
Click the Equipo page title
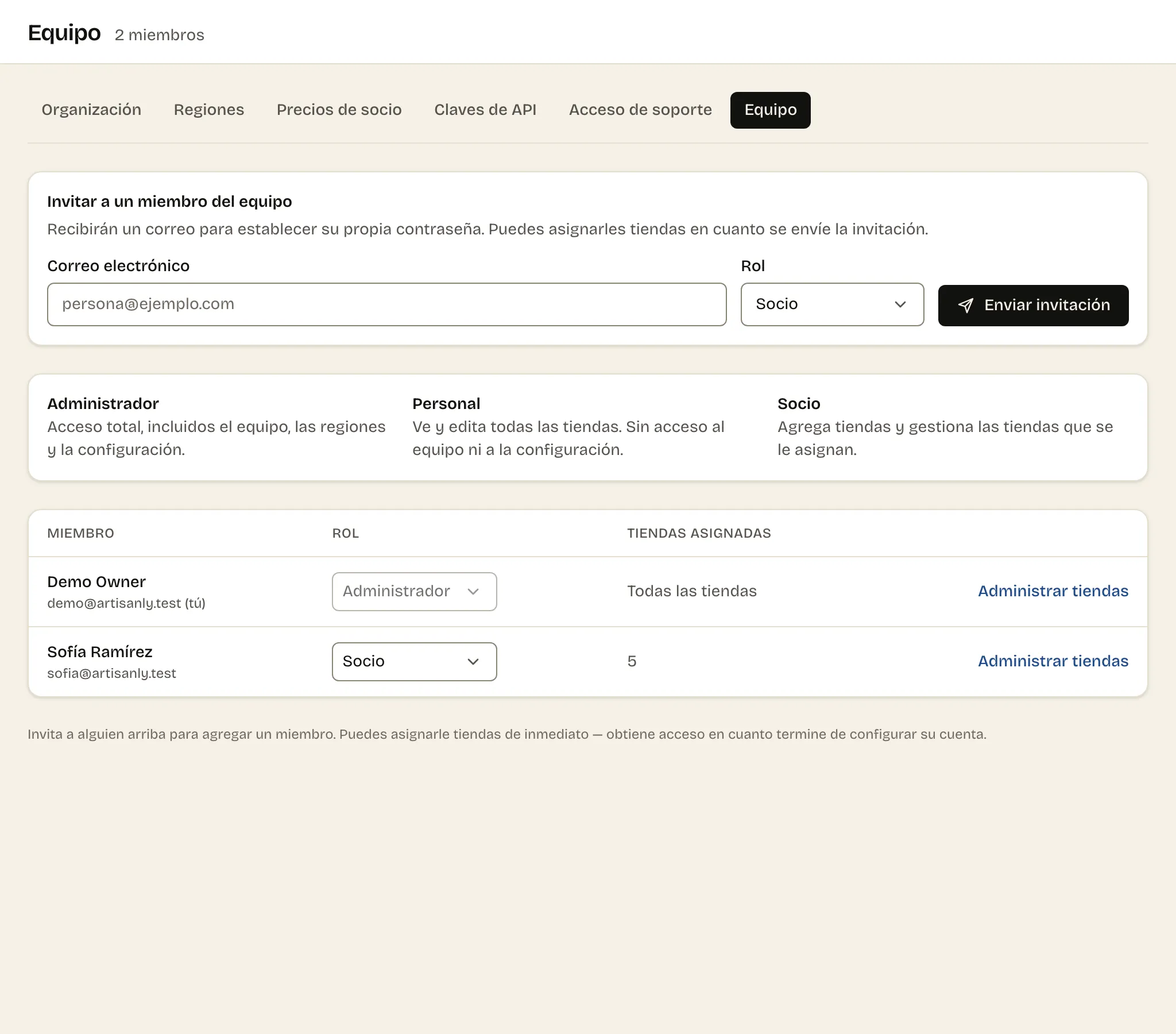tap(64, 33)
